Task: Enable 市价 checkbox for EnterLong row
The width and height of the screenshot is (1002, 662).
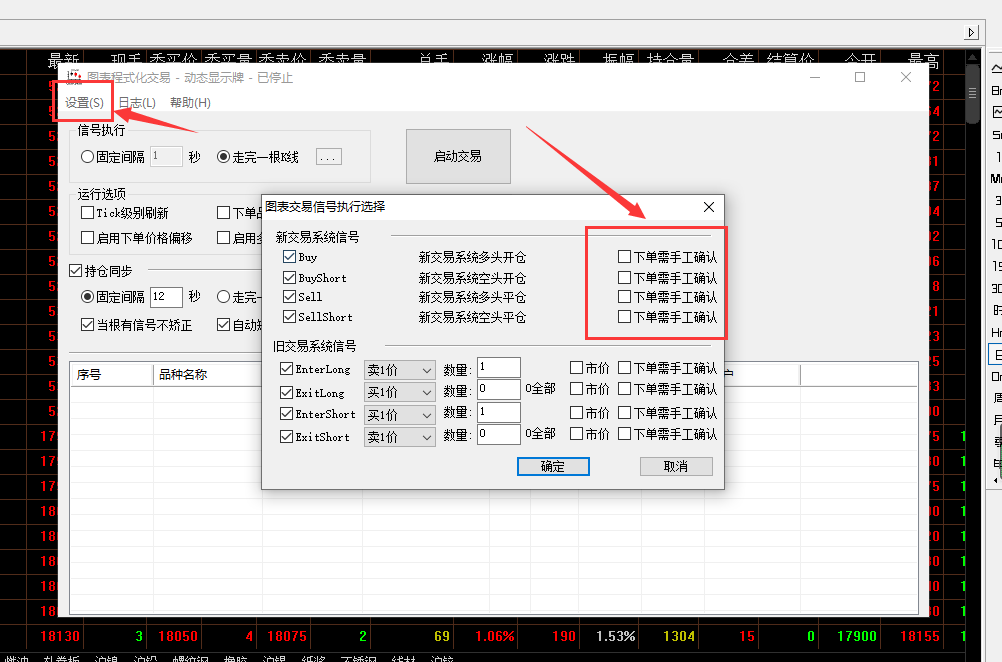Action: [x=576, y=368]
